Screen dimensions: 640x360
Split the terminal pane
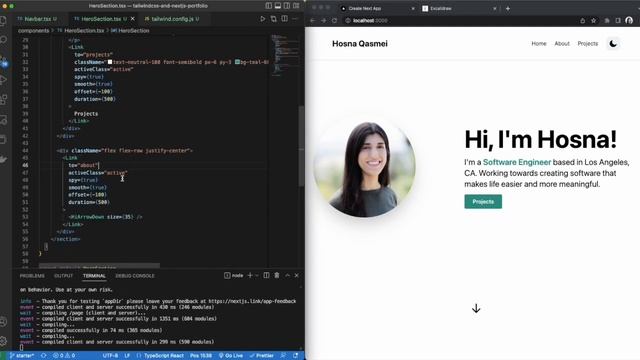pos(266,276)
